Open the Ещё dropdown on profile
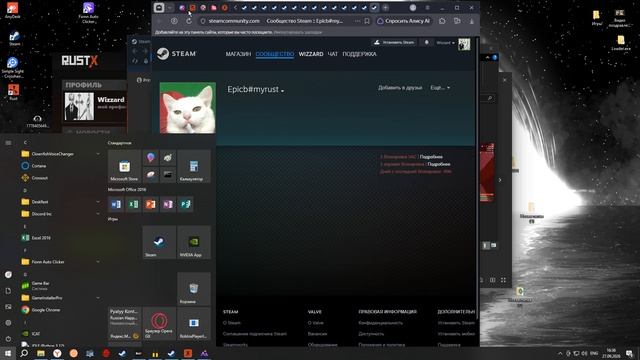This screenshot has height=360, width=640. click(440, 88)
